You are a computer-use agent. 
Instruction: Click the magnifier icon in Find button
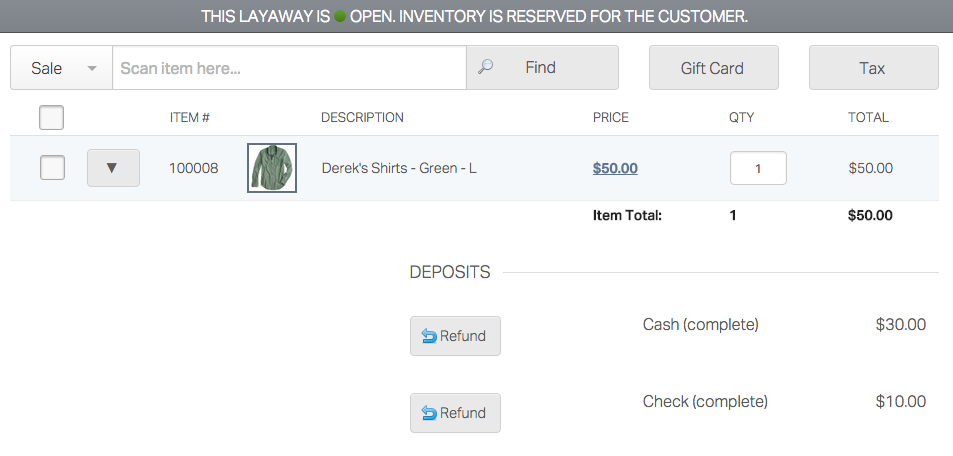486,68
